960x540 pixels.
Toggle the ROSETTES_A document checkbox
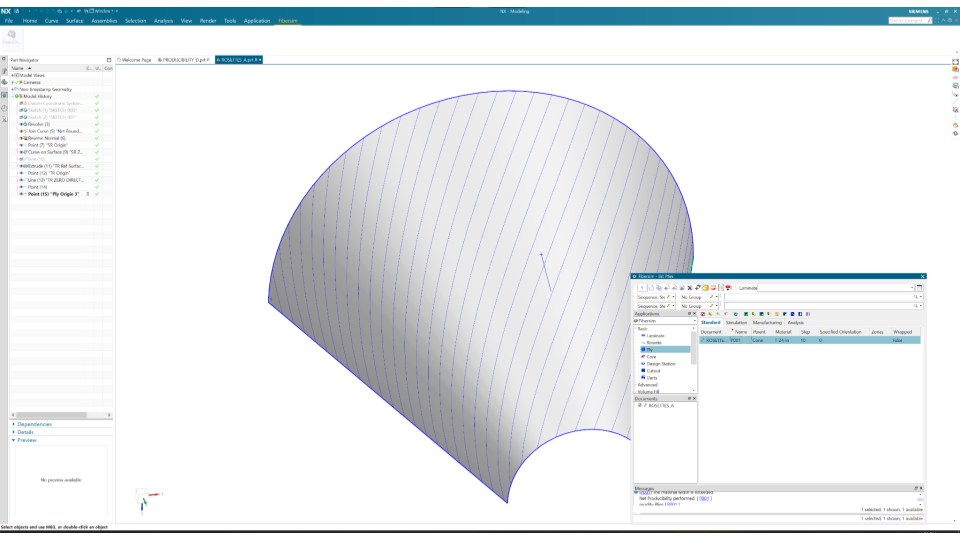pyautogui.click(x=637, y=405)
